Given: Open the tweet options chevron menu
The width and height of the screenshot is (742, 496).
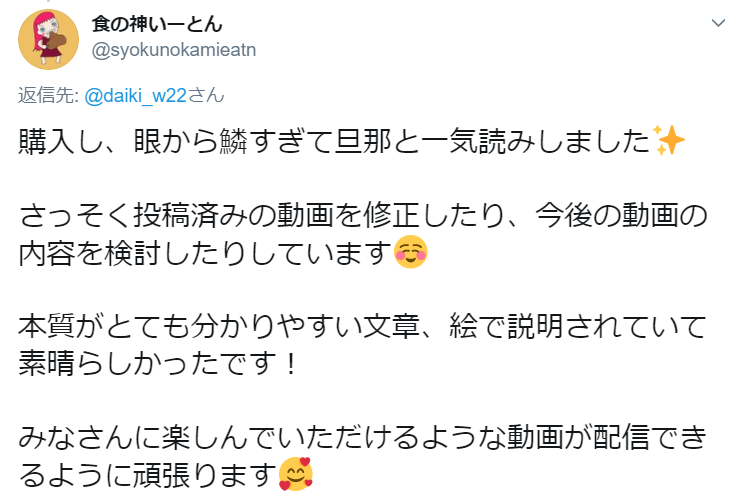Looking at the screenshot, I should (718, 23).
